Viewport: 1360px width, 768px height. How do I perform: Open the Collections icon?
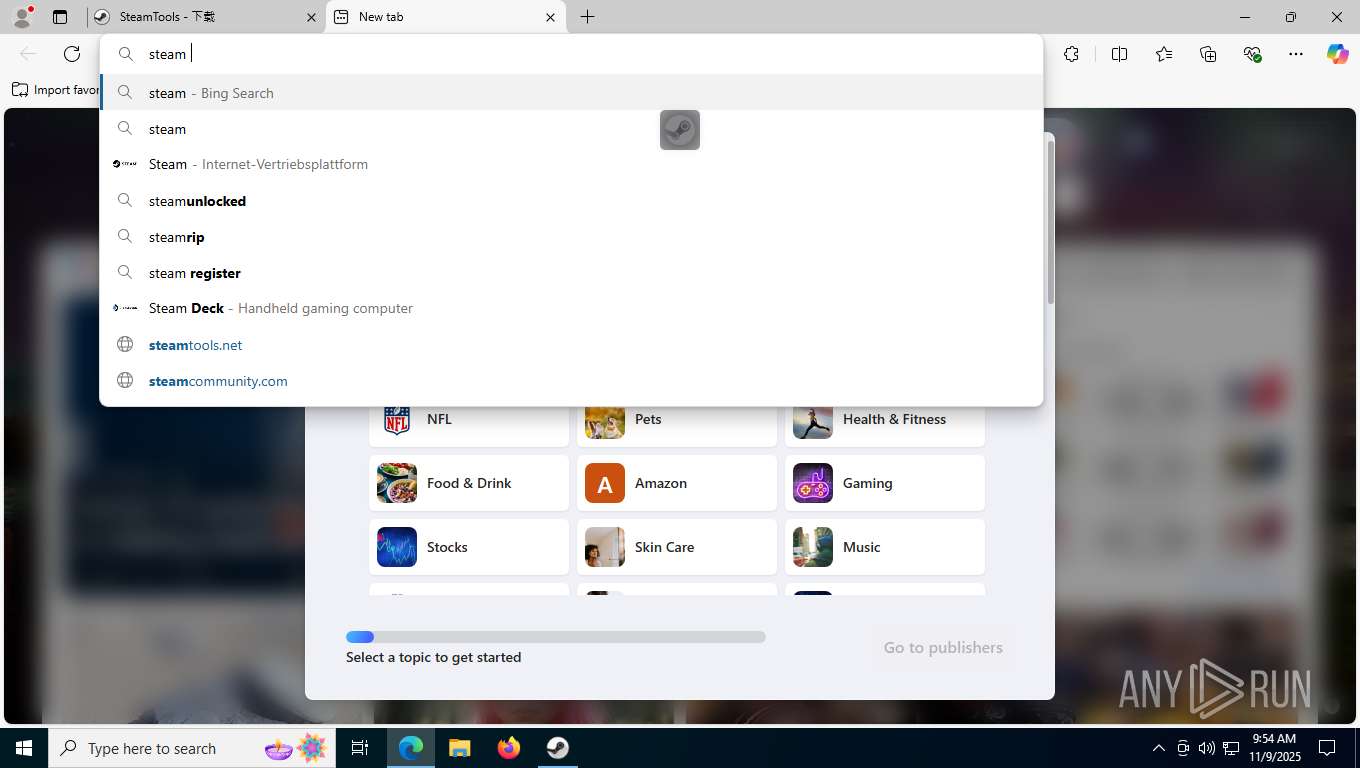(1208, 54)
